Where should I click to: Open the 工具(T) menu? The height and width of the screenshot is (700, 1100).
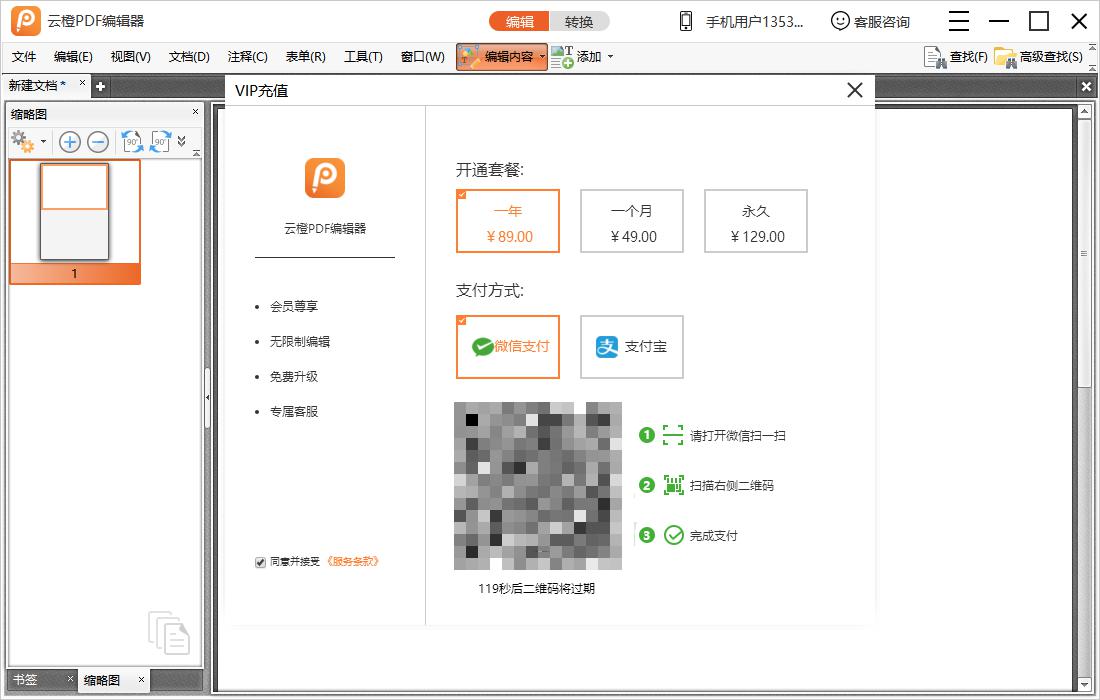coord(363,57)
